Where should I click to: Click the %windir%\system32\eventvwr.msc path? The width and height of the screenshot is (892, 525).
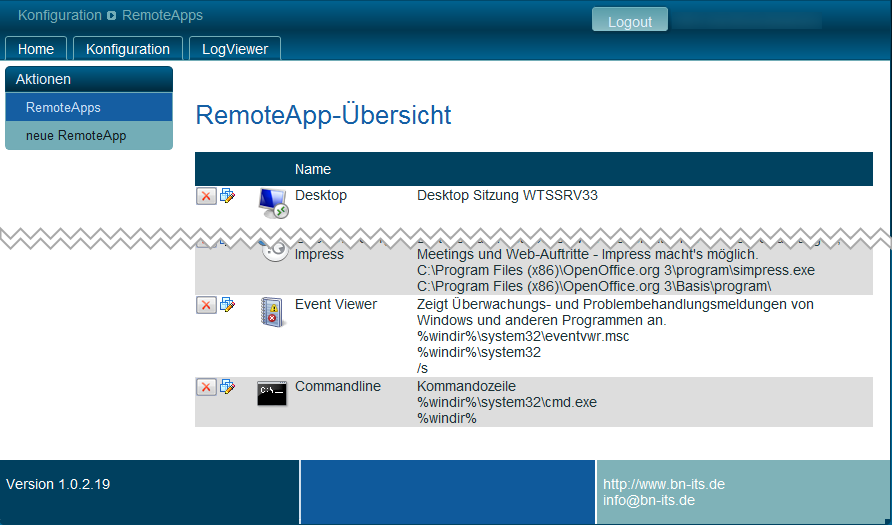click(523, 336)
